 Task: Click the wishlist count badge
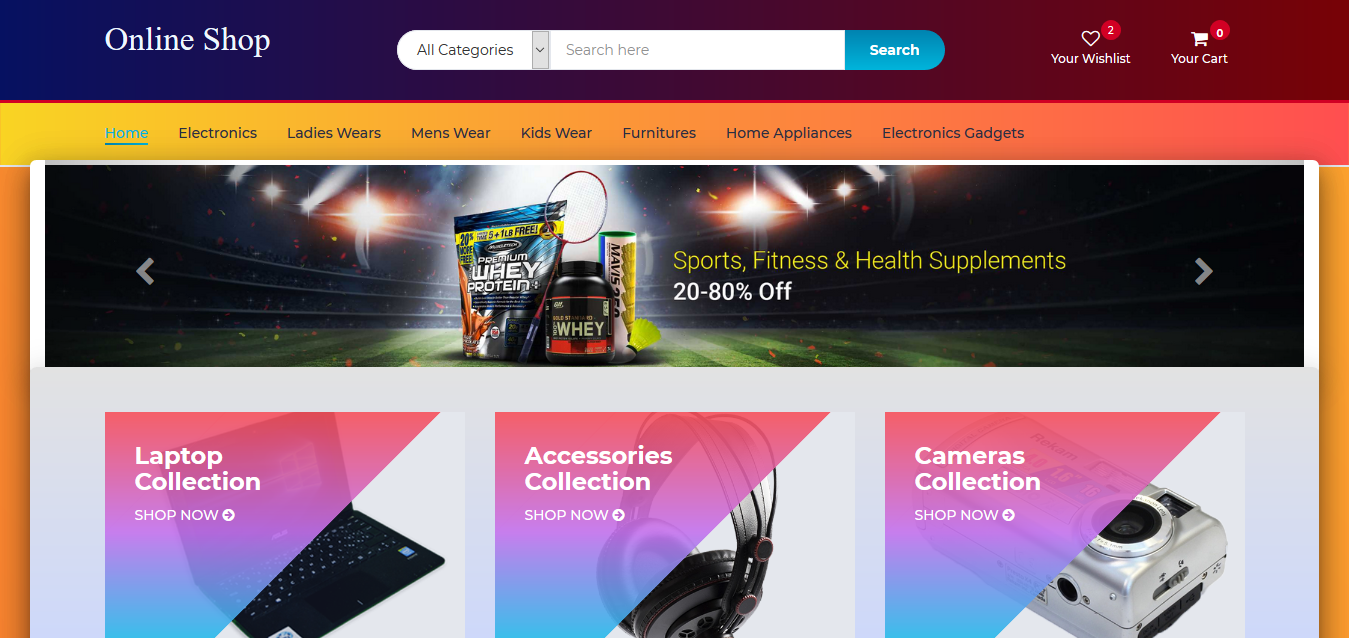(1111, 30)
